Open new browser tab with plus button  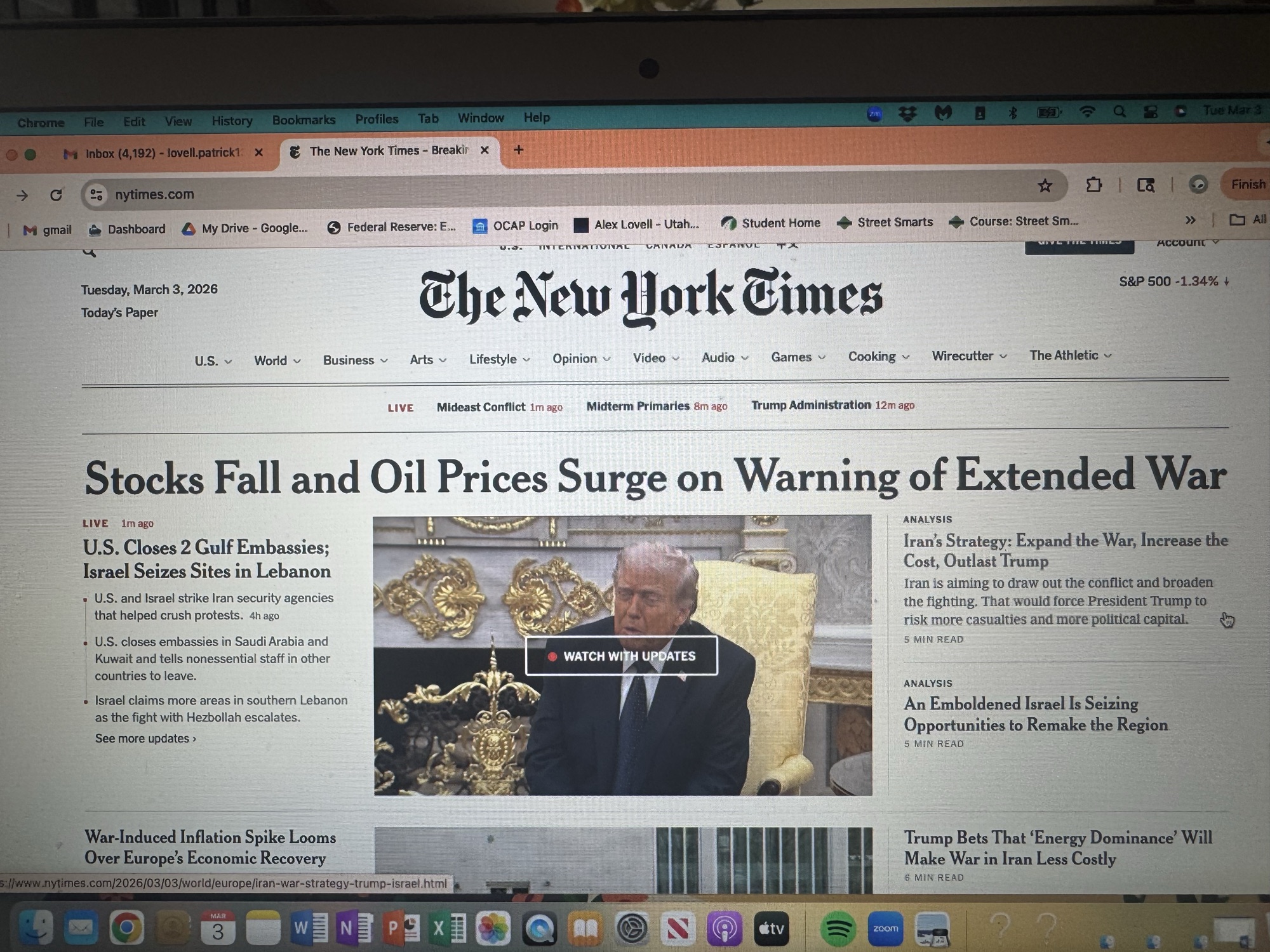pos(519,150)
